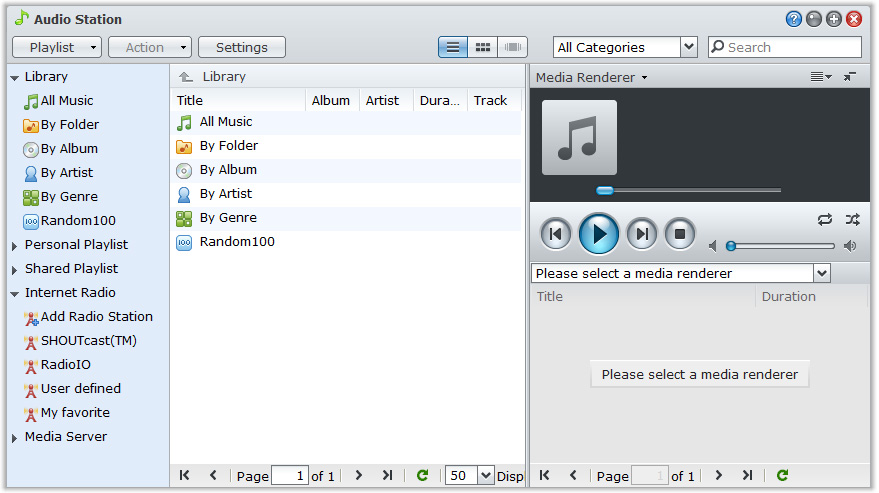The image size is (879, 493).
Task: Open Random100 row in list
Action: [x=346, y=242]
